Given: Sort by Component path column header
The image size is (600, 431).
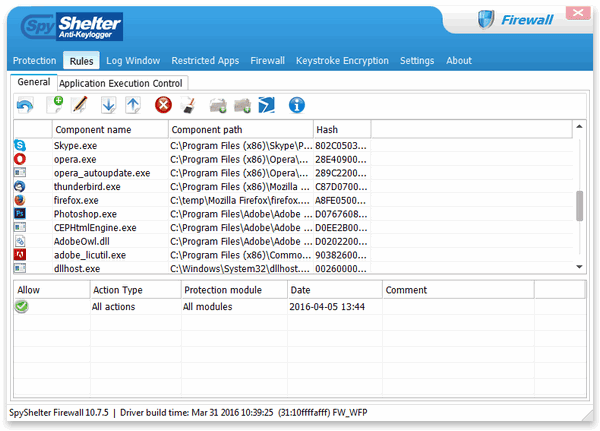Looking at the screenshot, I should [x=241, y=129].
